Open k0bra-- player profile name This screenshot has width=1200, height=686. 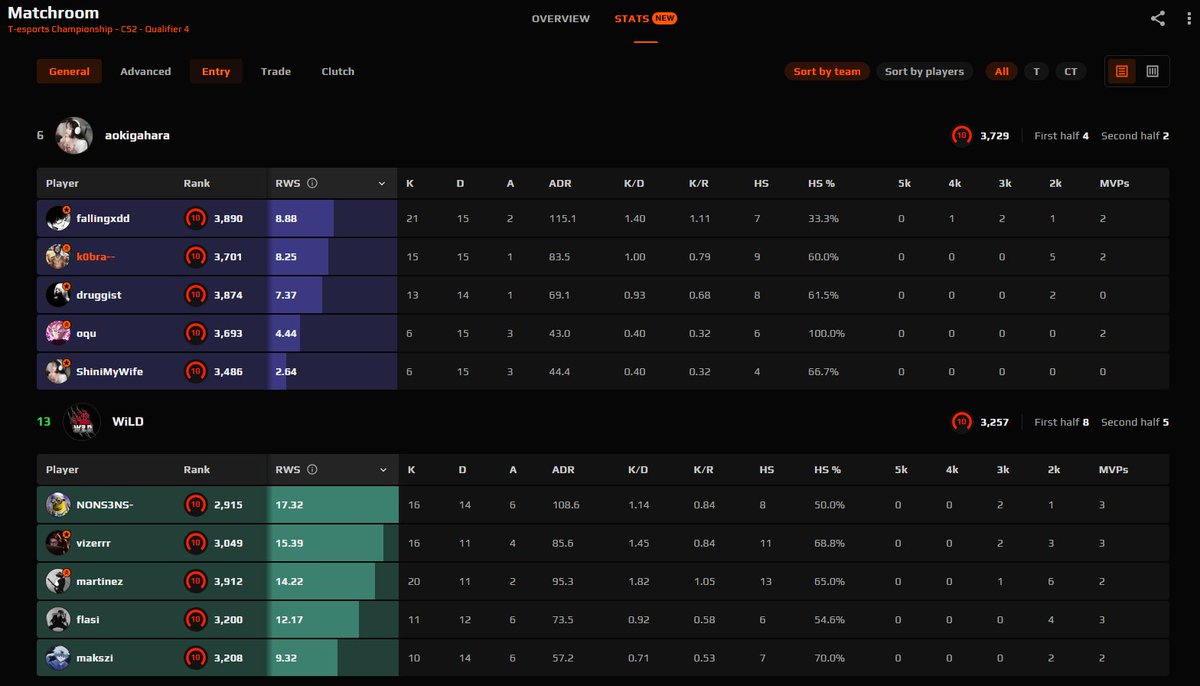(x=96, y=257)
